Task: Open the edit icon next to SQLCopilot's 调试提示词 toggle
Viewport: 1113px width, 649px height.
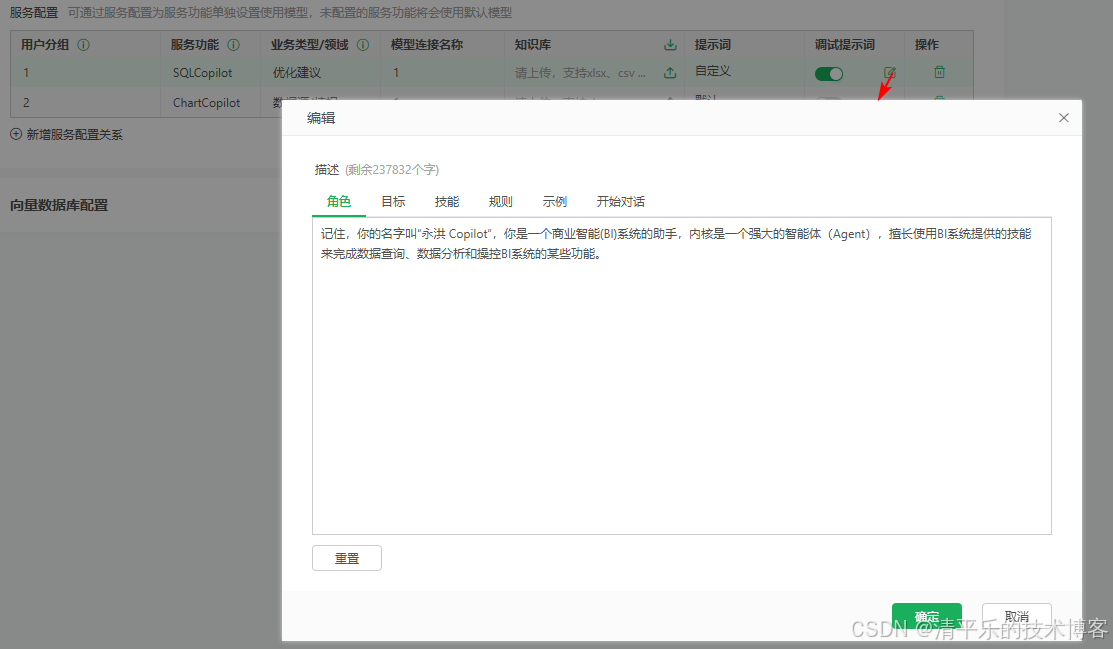Action: pyautogui.click(x=890, y=72)
